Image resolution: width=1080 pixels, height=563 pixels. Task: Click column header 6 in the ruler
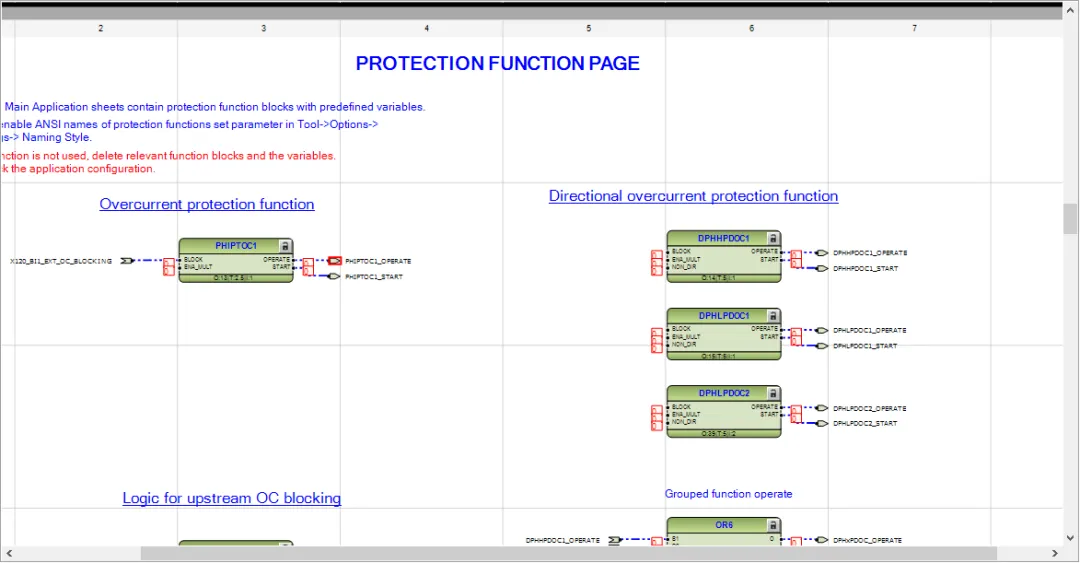point(751,29)
